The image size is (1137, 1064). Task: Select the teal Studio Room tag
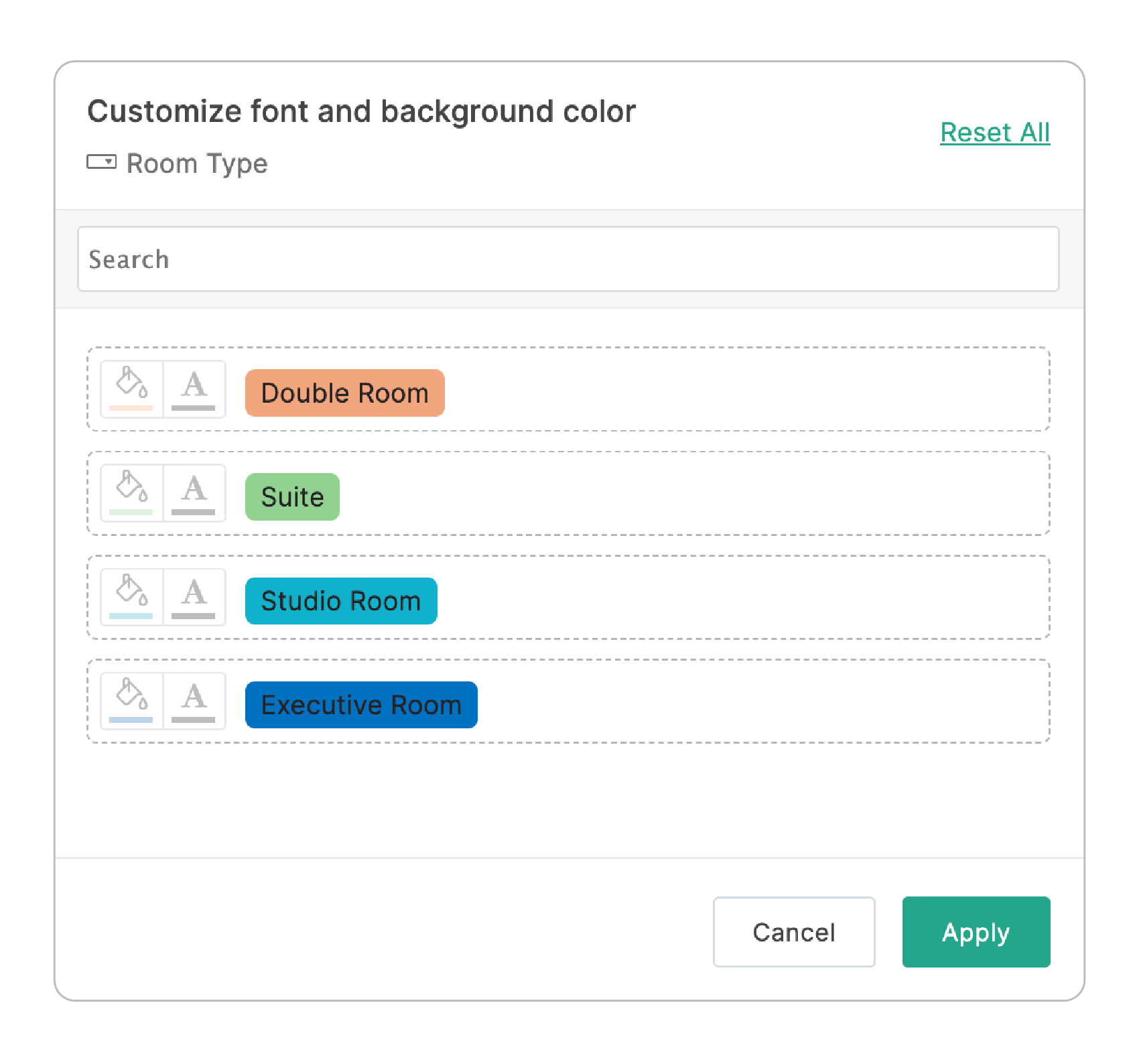(x=341, y=601)
